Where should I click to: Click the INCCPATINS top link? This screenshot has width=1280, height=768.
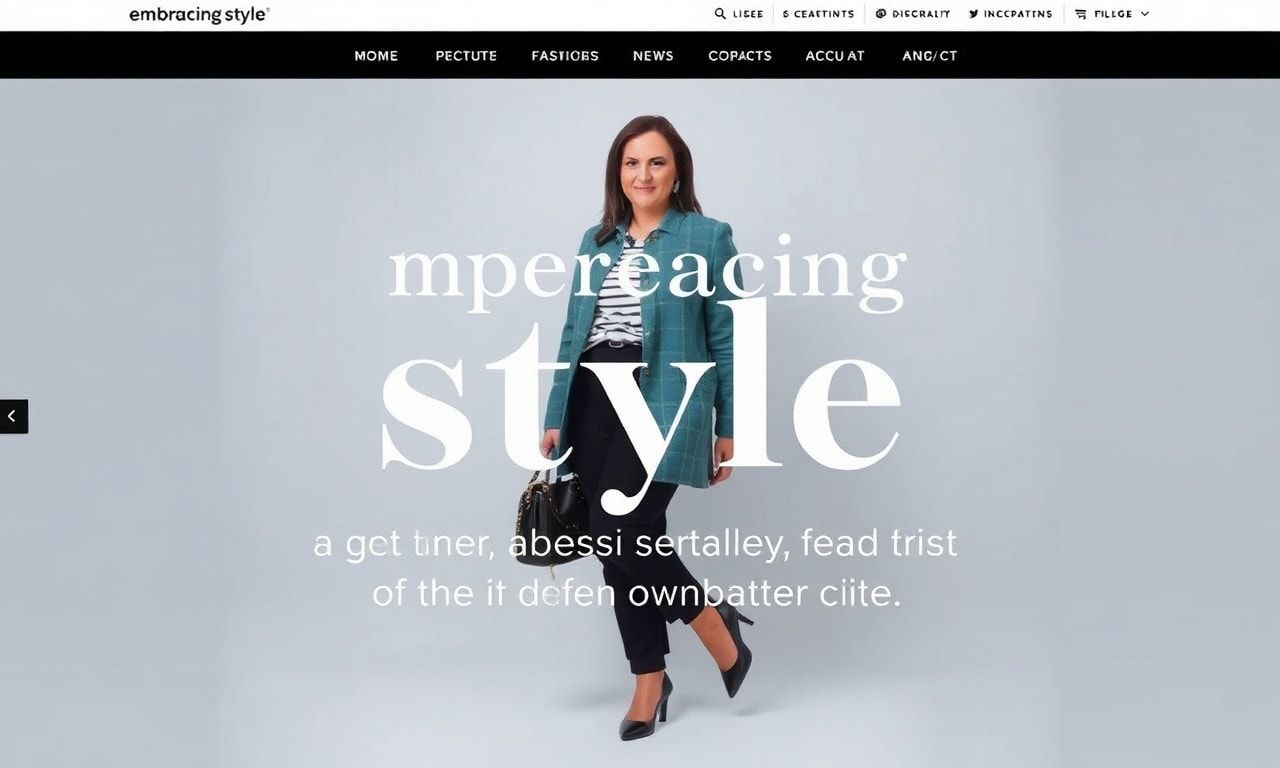(x=1018, y=14)
